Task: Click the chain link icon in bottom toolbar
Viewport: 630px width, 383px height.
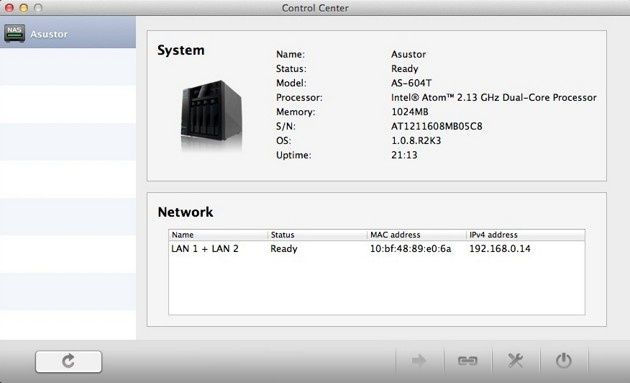Action: [x=468, y=360]
